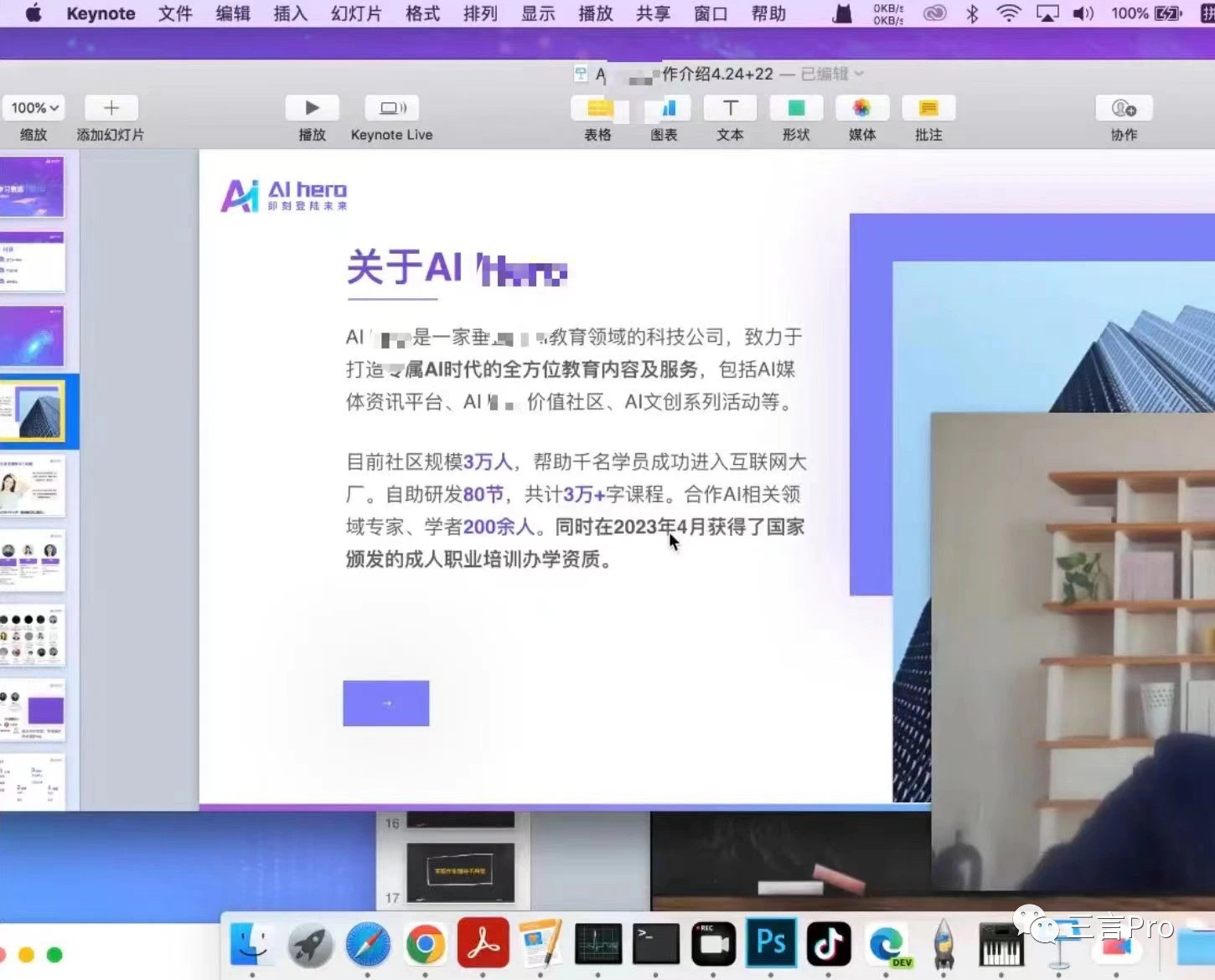This screenshot has height=980, width=1215.
Task: Open the 媒体 media picker
Action: click(861, 108)
